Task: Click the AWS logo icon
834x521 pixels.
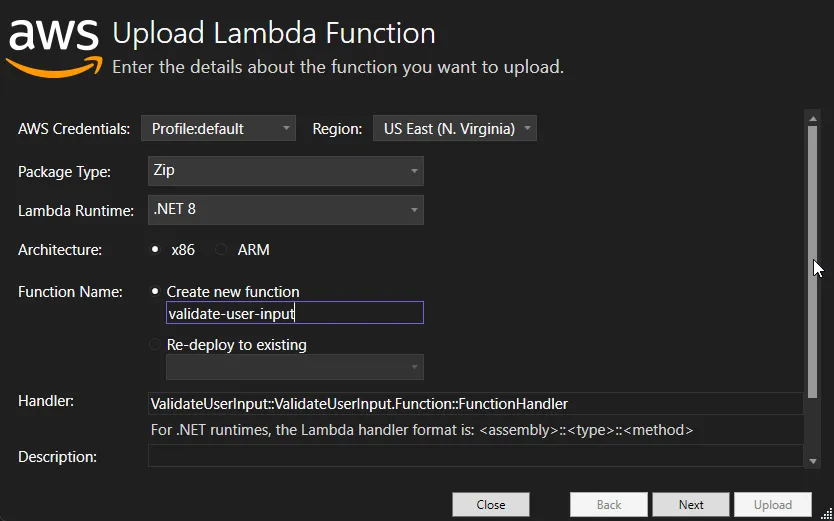Action: coord(54,44)
